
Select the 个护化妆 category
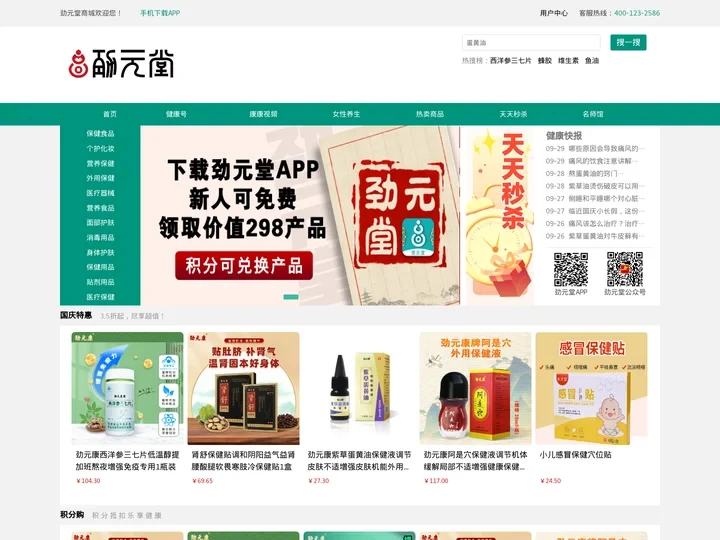[100, 148]
